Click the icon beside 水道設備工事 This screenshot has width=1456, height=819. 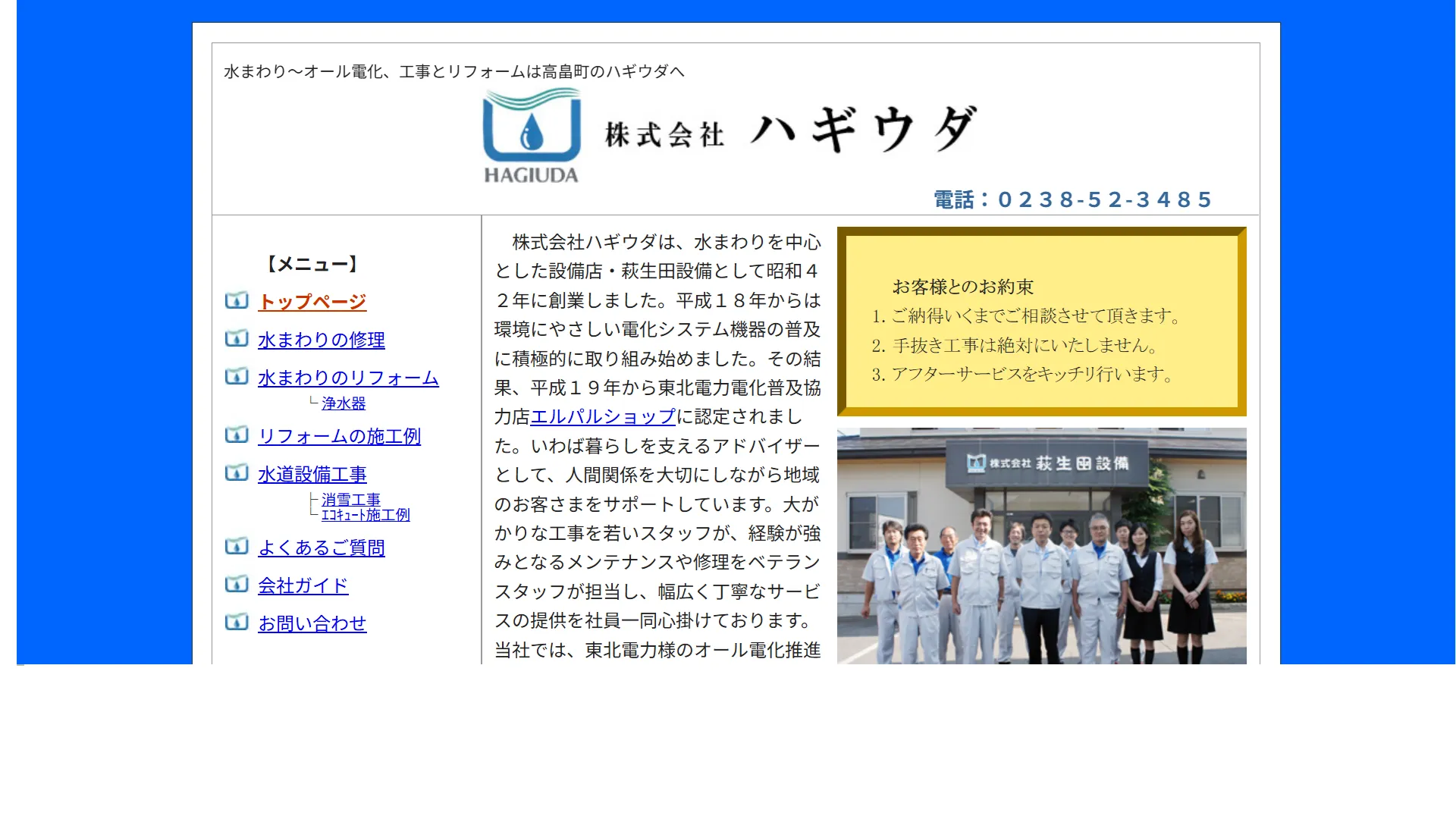[237, 473]
